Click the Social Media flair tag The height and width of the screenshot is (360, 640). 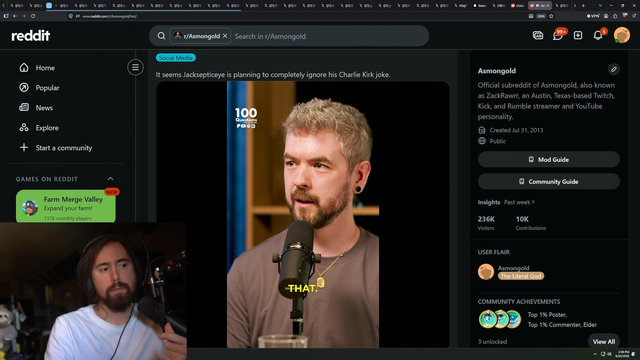[176, 58]
